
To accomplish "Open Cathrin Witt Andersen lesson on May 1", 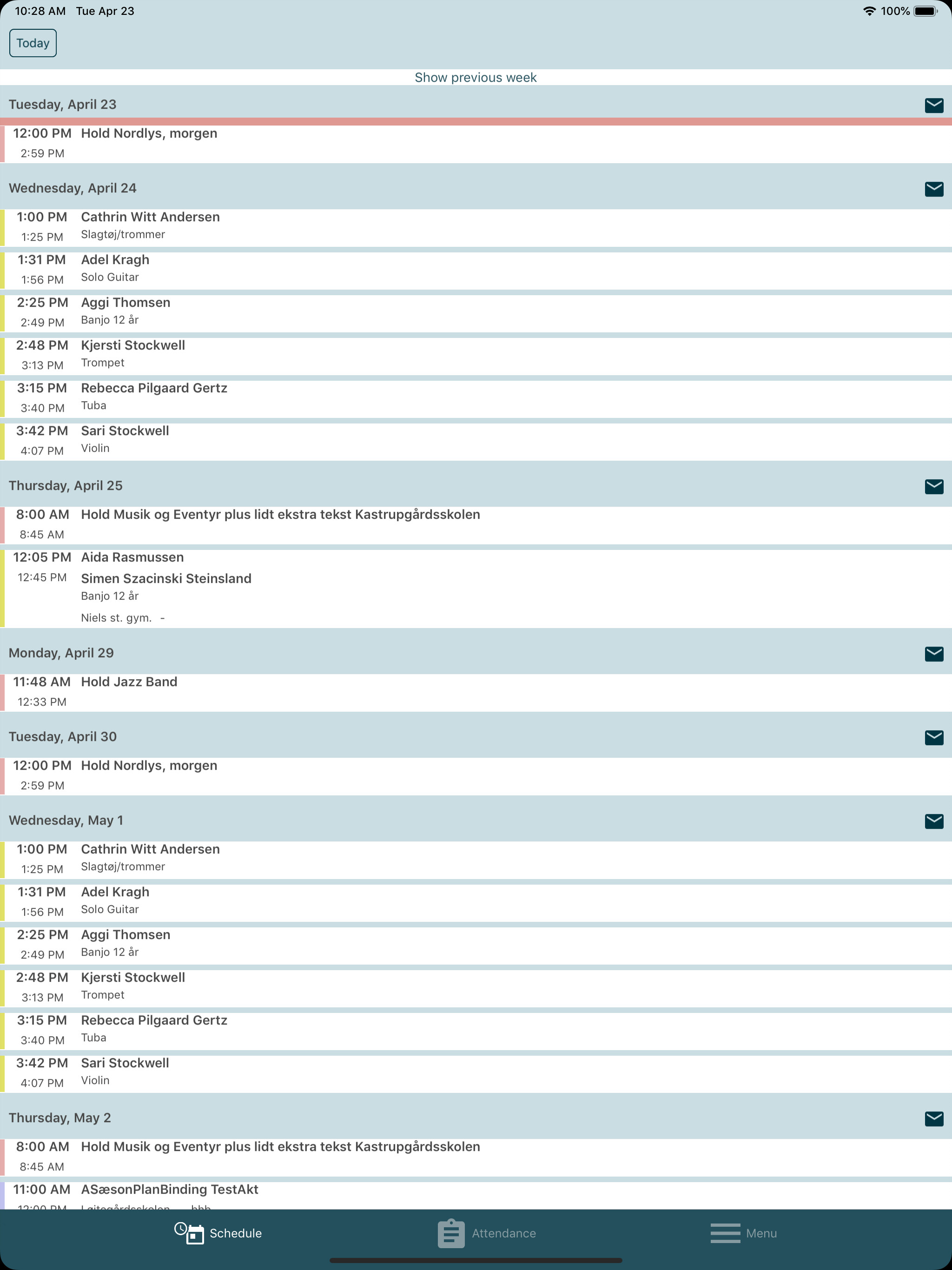I will pyautogui.click(x=476, y=860).
